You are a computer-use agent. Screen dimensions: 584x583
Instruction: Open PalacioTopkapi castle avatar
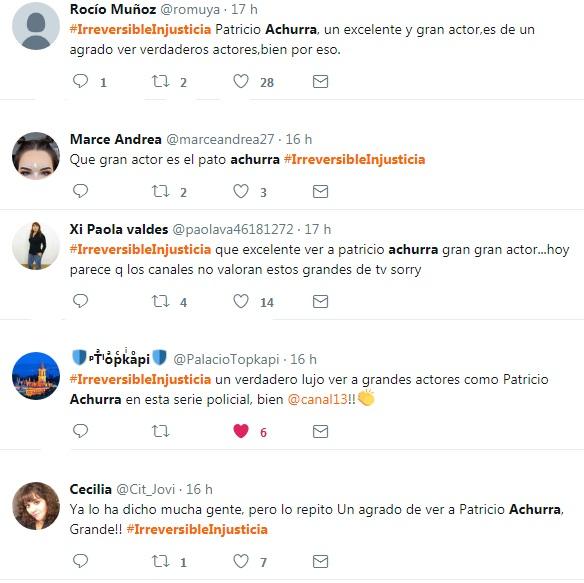point(36,376)
